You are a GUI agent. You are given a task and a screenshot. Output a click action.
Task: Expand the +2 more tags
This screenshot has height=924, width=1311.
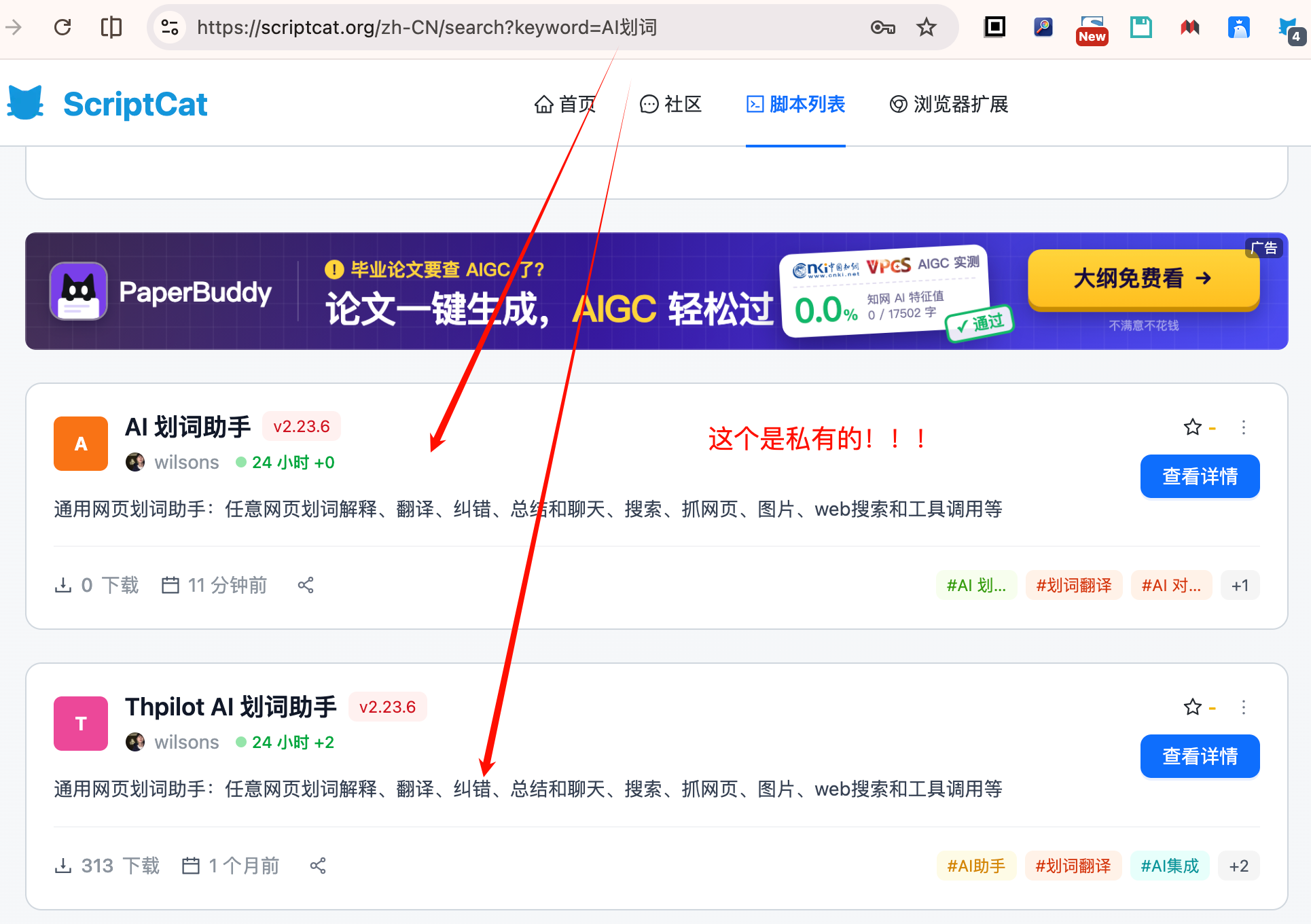click(x=1239, y=866)
